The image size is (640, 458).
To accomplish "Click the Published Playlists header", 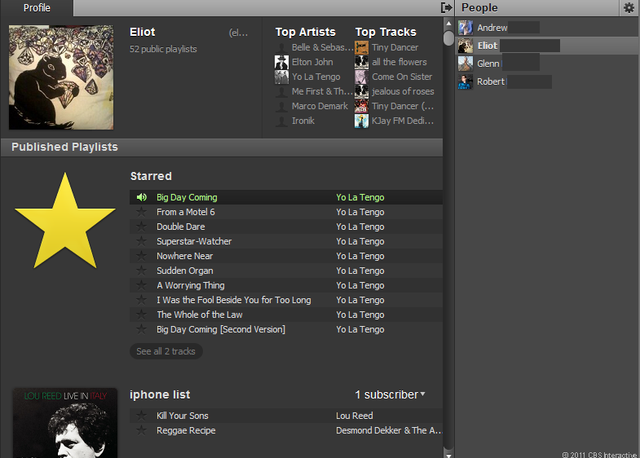I will click(x=222, y=147).
